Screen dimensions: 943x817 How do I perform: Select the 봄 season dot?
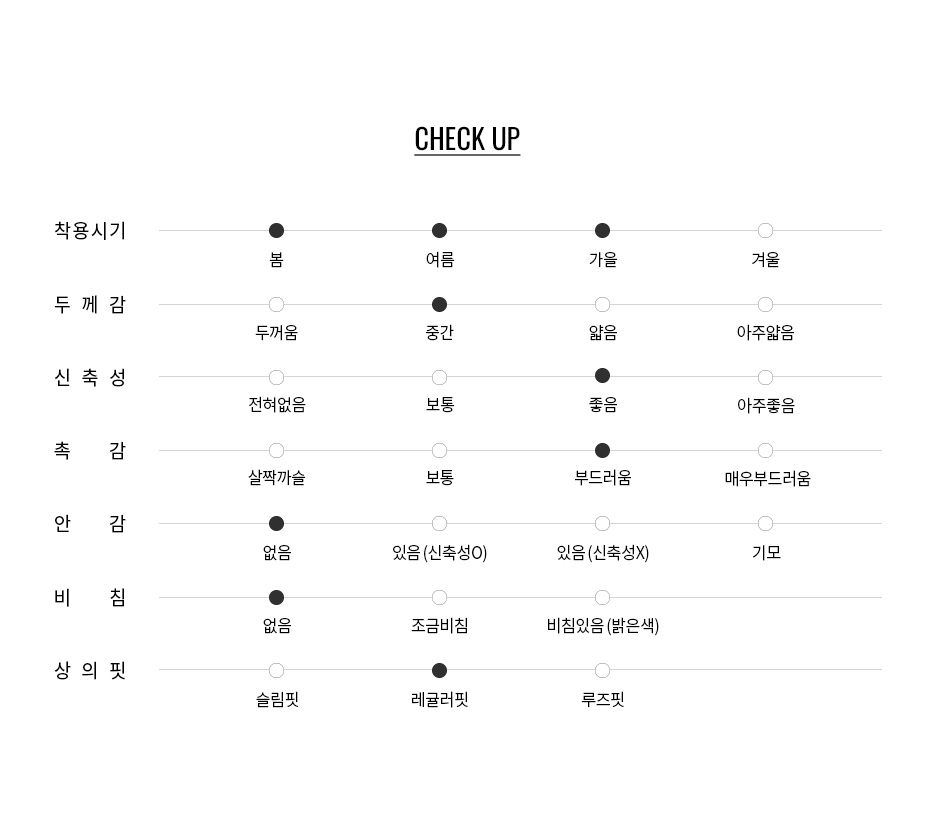(x=276, y=231)
